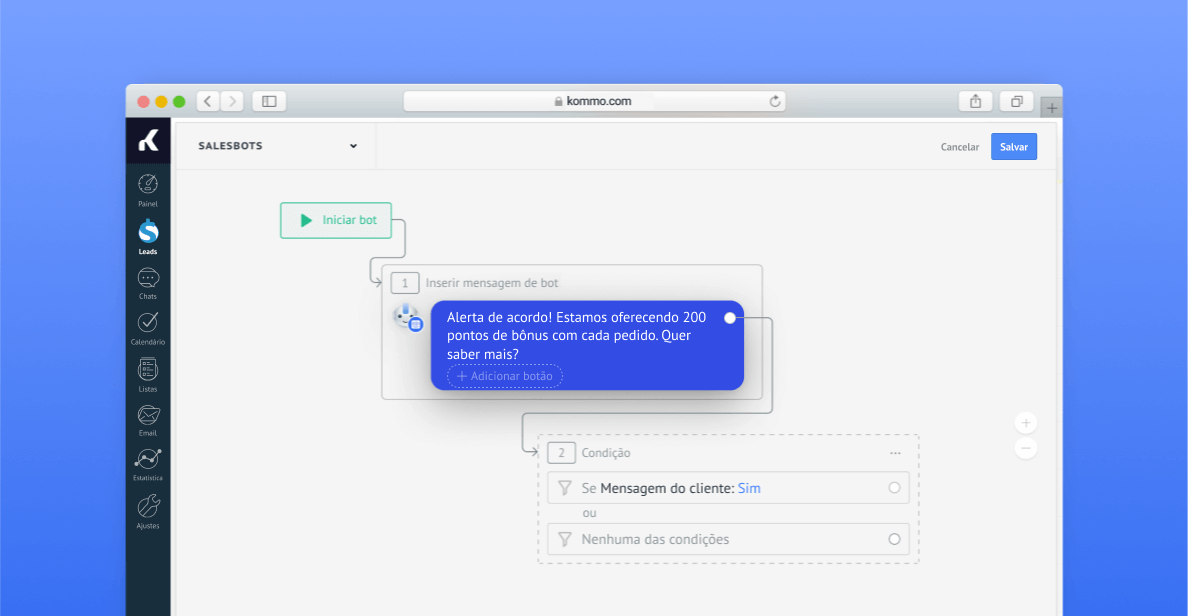Open the Condição block three-dot menu
The width and height of the screenshot is (1188, 616).
(895, 453)
